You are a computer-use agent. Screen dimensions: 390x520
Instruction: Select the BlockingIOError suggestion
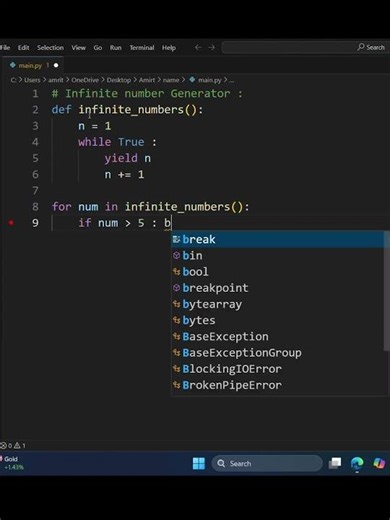277,369
